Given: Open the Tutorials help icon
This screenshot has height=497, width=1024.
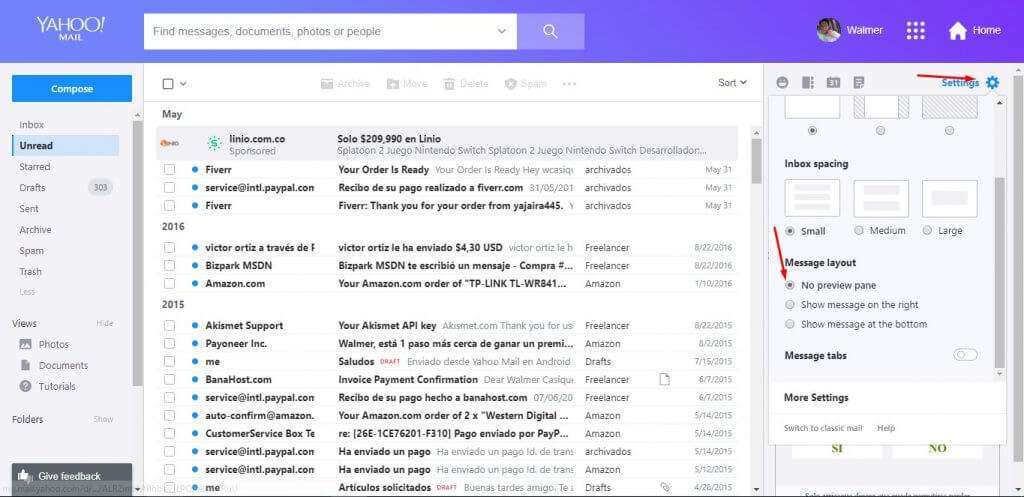Looking at the screenshot, I should tap(25, 386).
